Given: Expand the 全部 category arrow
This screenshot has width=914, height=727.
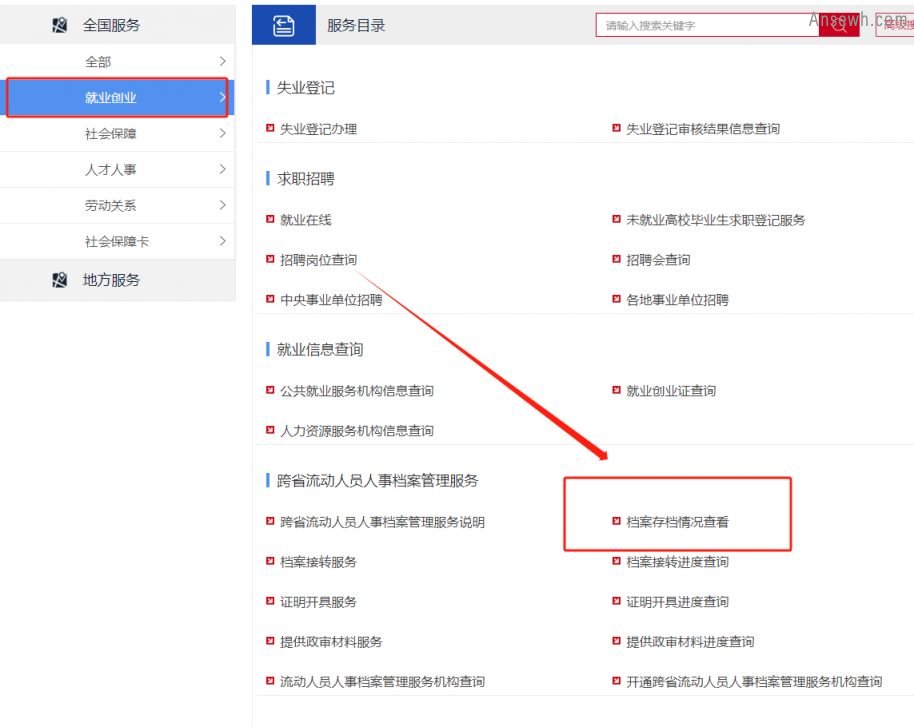Looking at the screenshot, I should pyautogui.click(x=222, y=62).
